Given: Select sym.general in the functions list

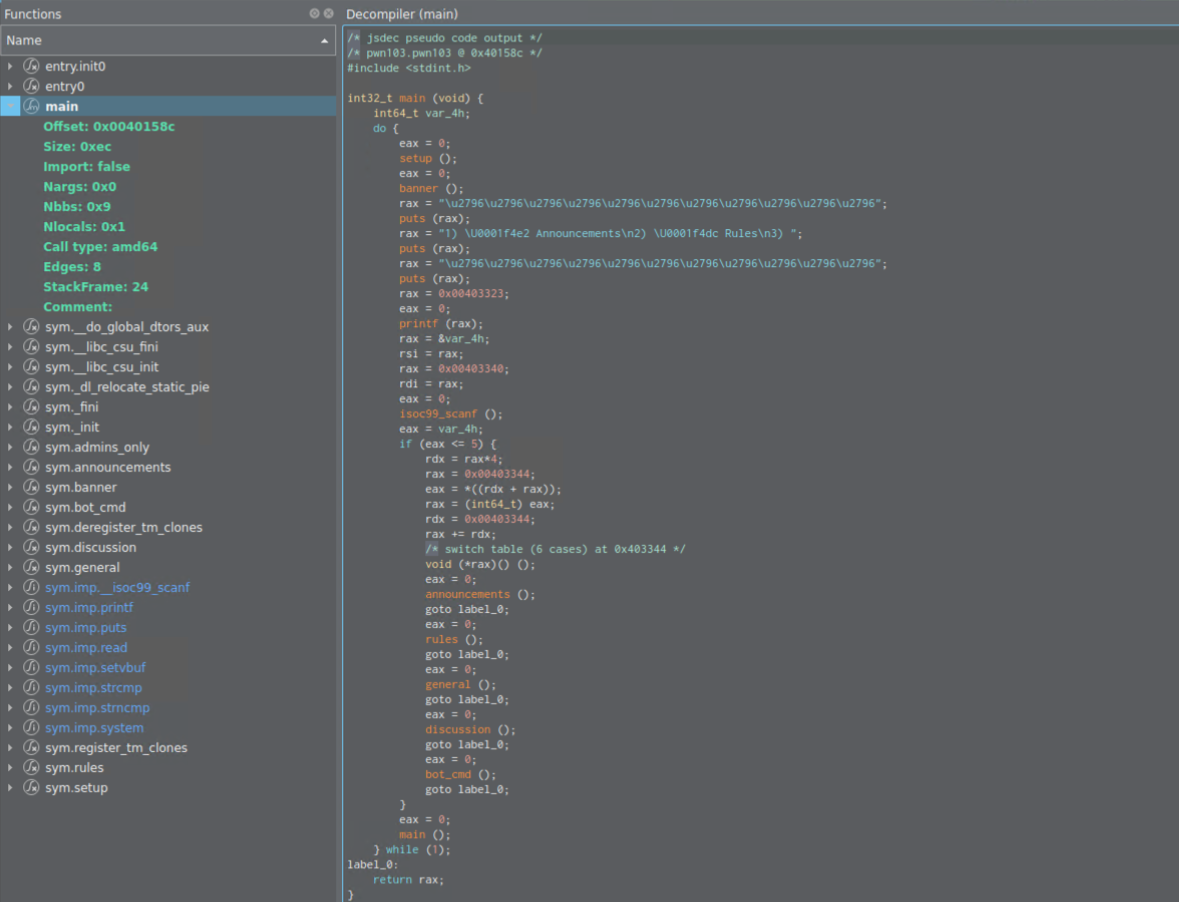Looking at the screenshot, I should click(x=82, y=567).
